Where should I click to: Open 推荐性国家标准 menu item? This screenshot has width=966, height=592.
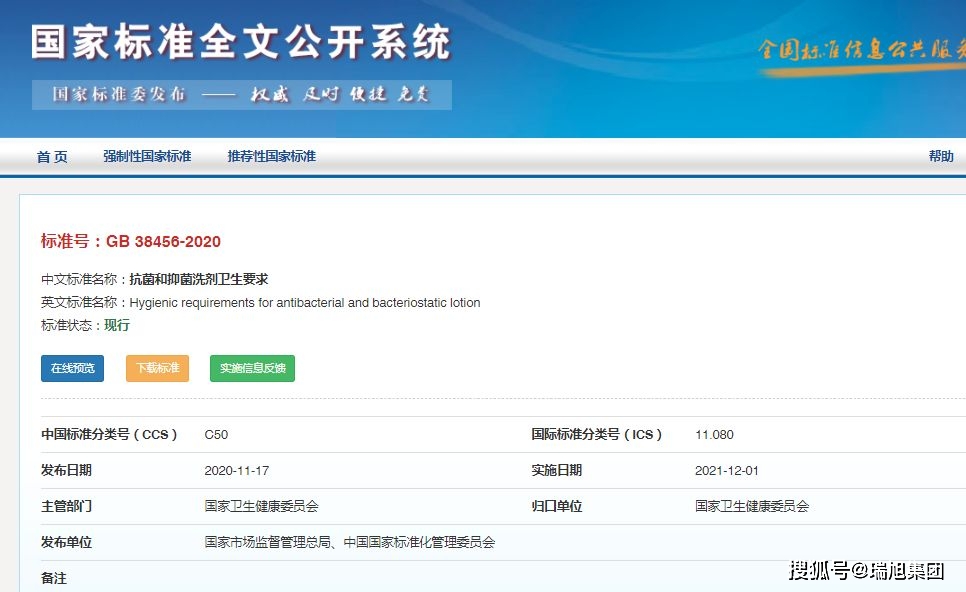pyautogui.click(x=272, y=156)
